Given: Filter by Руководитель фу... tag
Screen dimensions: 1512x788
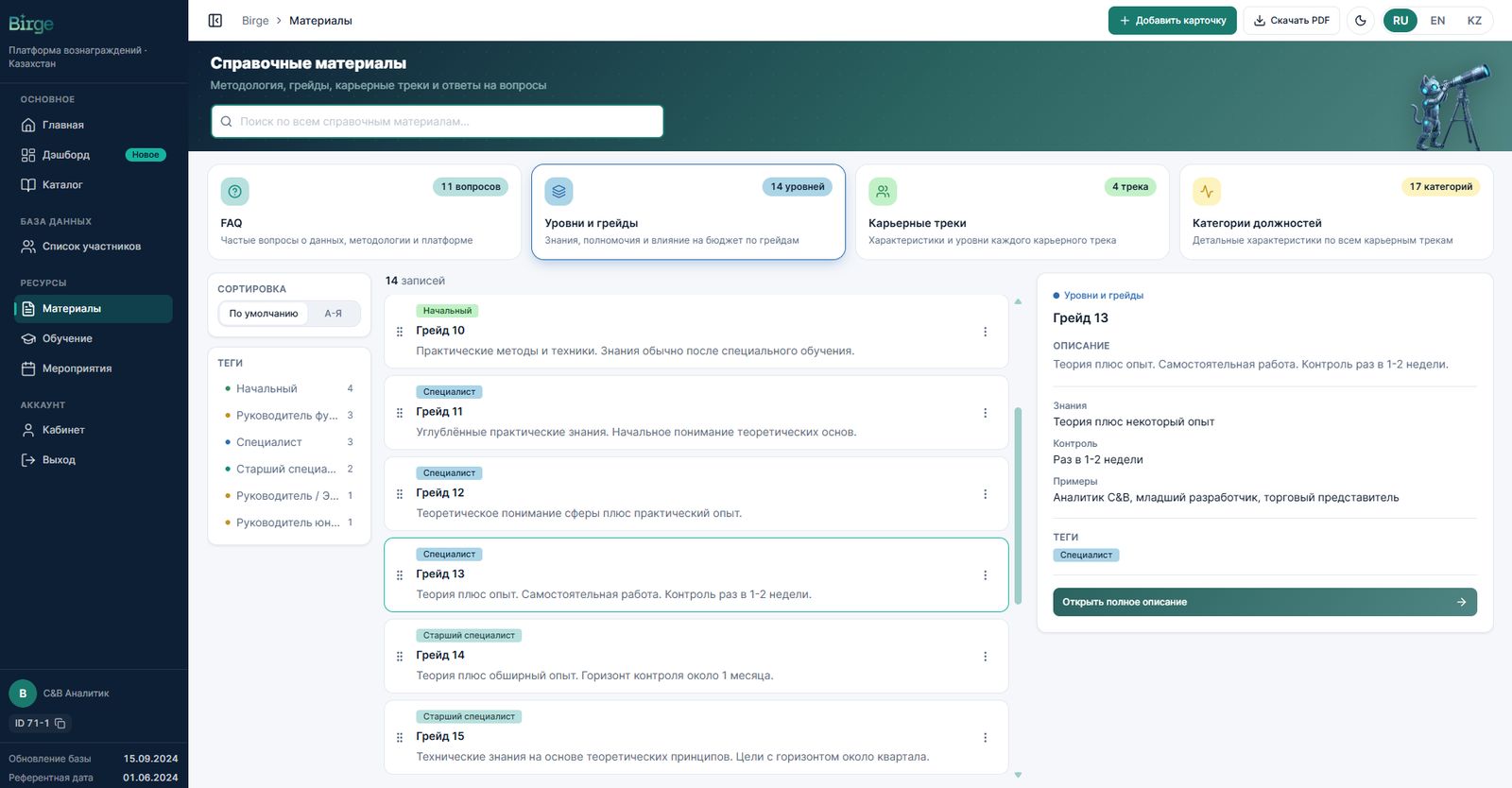Looking at the screenshot, I should coord(289,416).
